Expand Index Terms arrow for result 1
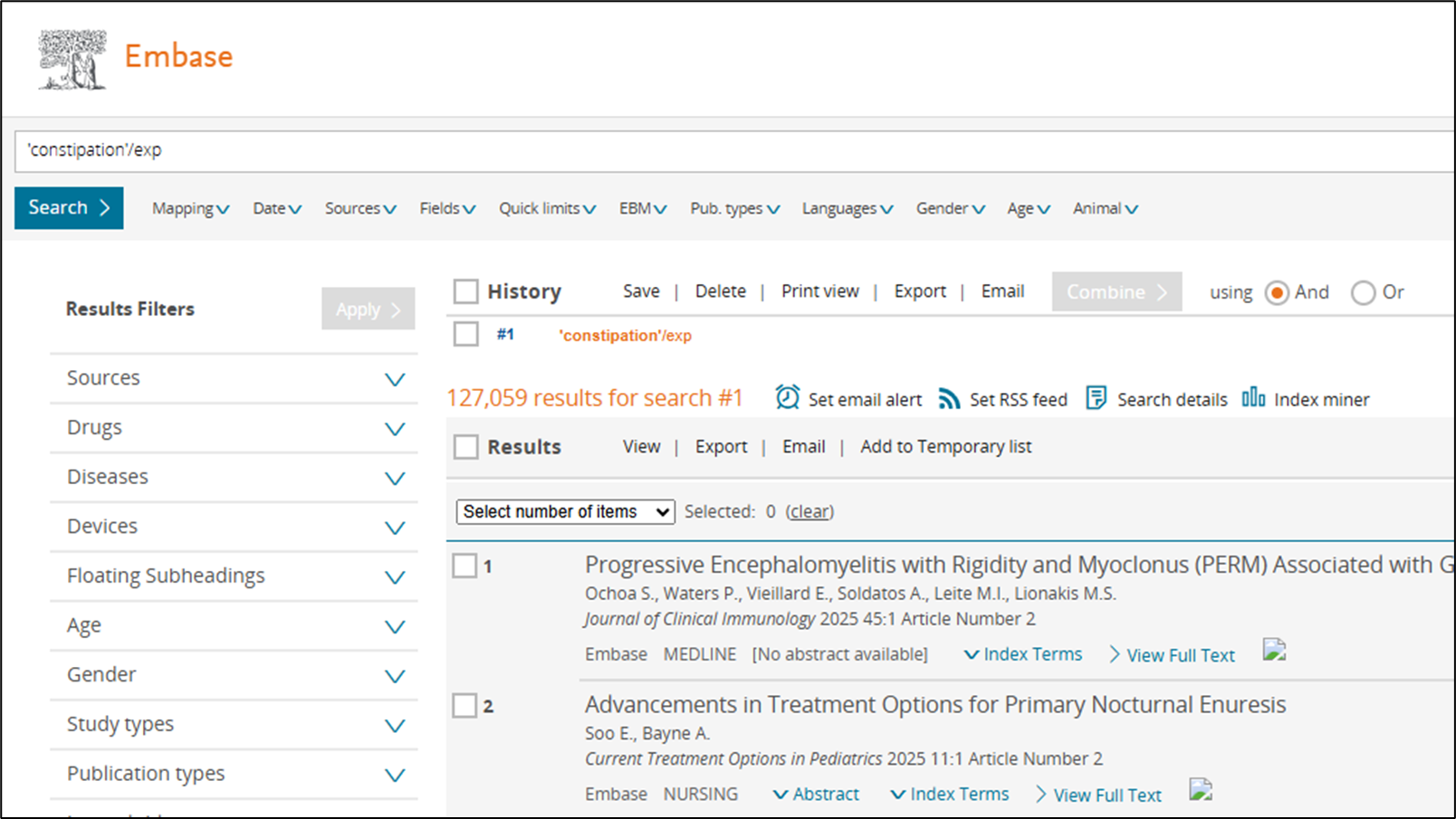Image resolution: width=1456 pixels, height=819 pixels. (971, 654)
